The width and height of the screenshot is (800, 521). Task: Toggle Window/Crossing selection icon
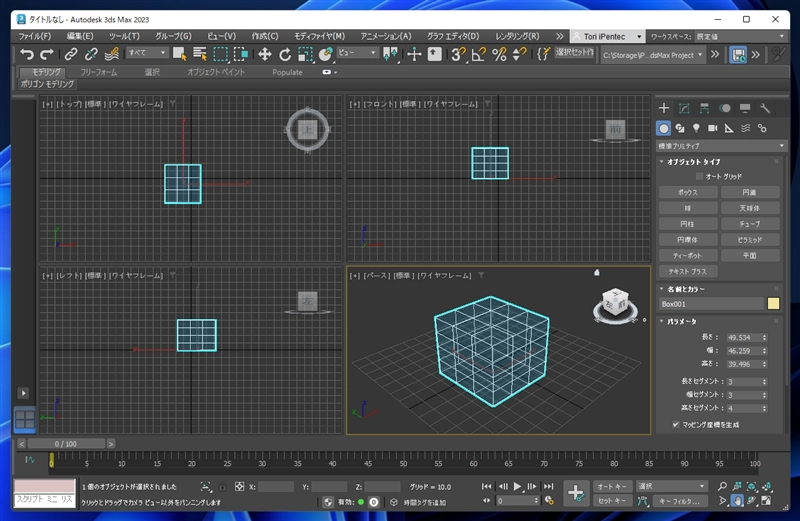click(x=241, y=54)
